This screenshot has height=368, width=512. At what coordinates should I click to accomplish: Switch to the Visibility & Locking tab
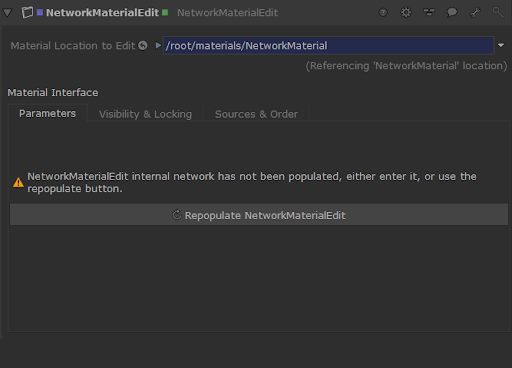coord(145,114)
